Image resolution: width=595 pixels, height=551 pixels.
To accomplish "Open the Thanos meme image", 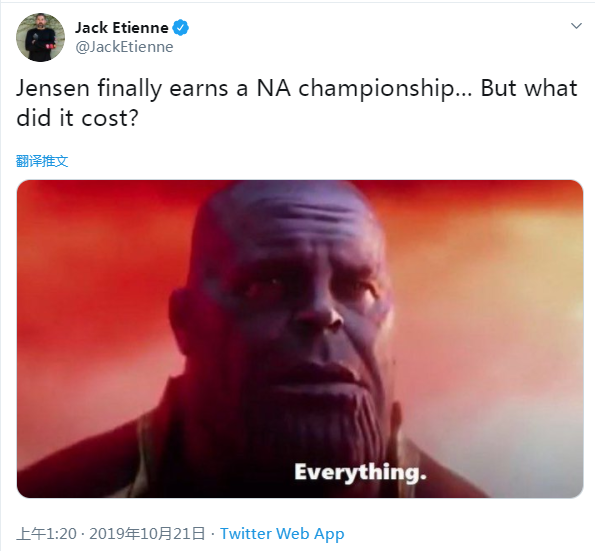I will pos(300,338).
